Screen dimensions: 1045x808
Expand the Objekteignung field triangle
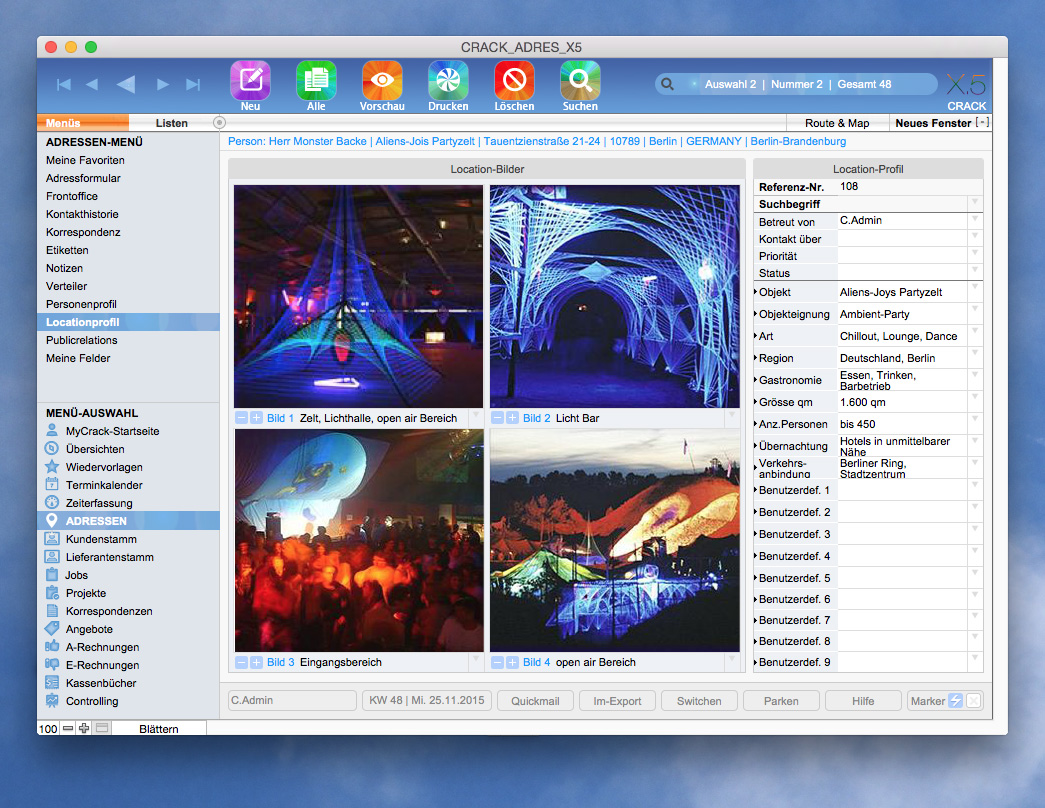pos(756,314)
